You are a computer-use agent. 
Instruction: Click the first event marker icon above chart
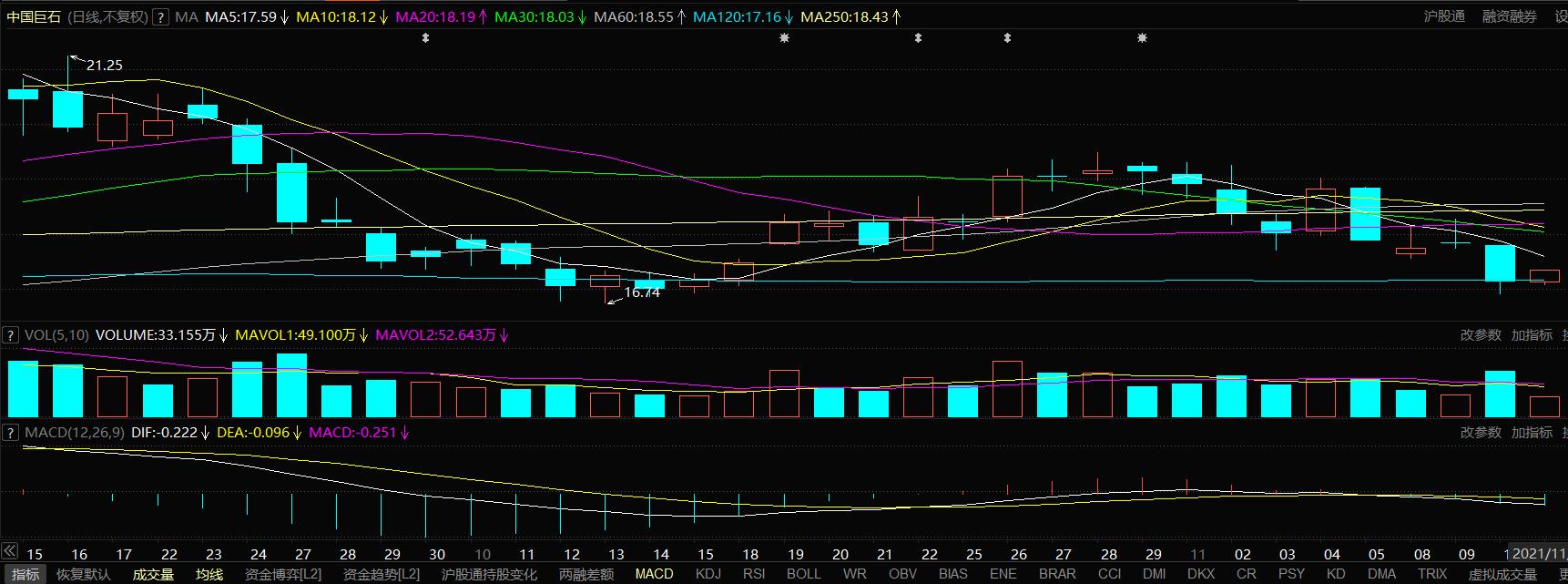click(424, 38)
